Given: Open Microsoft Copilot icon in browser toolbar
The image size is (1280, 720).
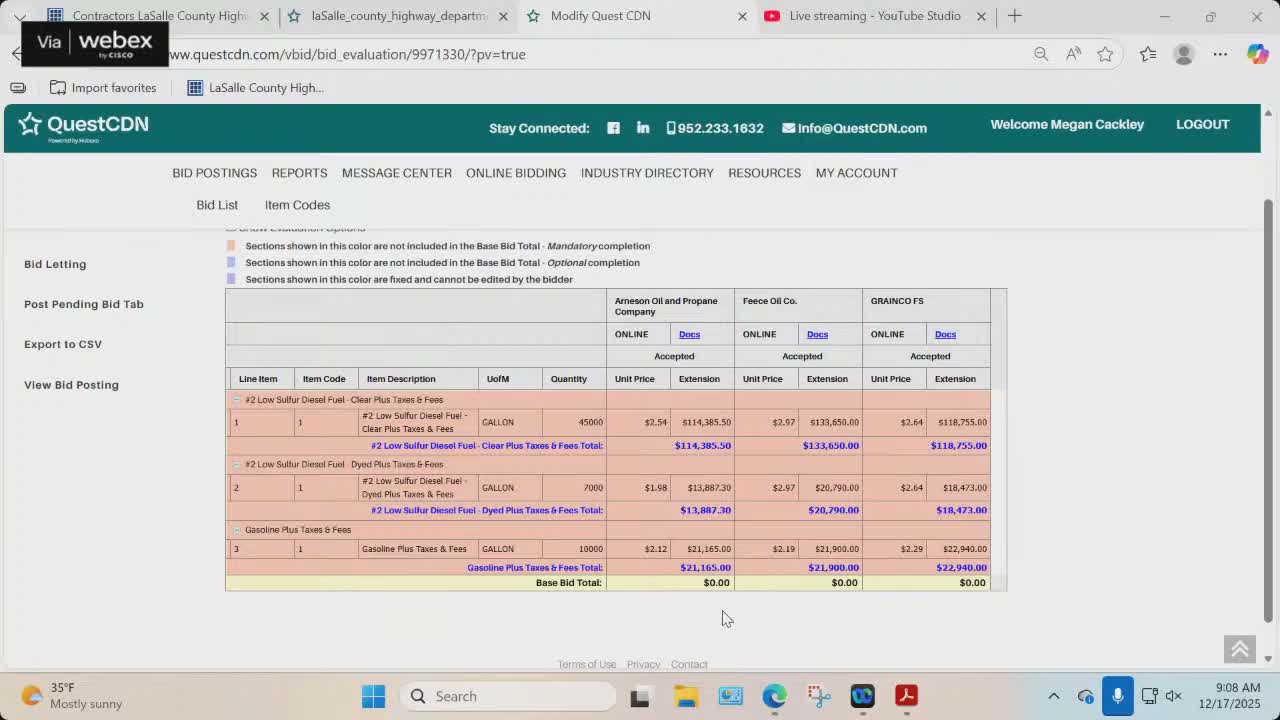Looking at the screenshot, I should click(x=1257, y=54).
